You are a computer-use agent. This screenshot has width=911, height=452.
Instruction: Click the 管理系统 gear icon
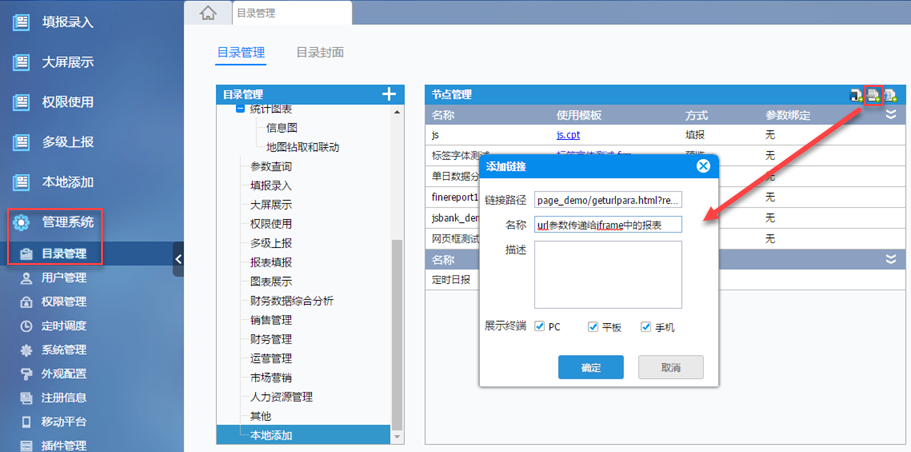pos(21,222)
